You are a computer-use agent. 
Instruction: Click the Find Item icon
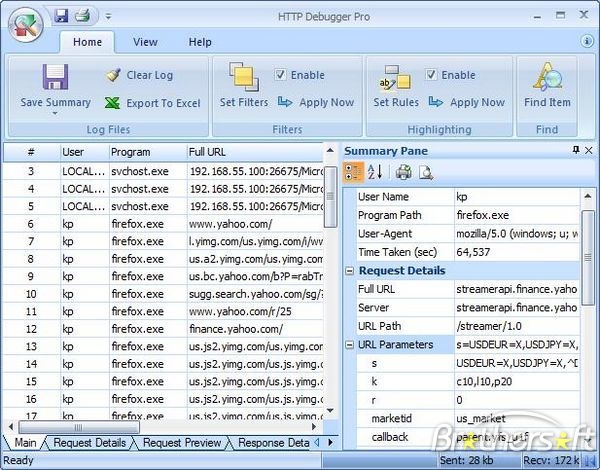547,77
